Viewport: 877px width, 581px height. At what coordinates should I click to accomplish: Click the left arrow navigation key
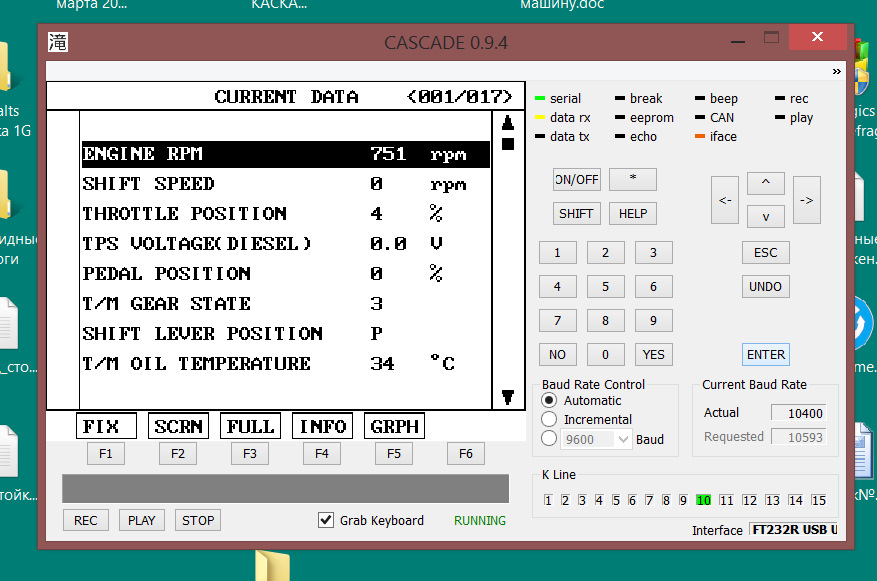[x=725, y=200]
